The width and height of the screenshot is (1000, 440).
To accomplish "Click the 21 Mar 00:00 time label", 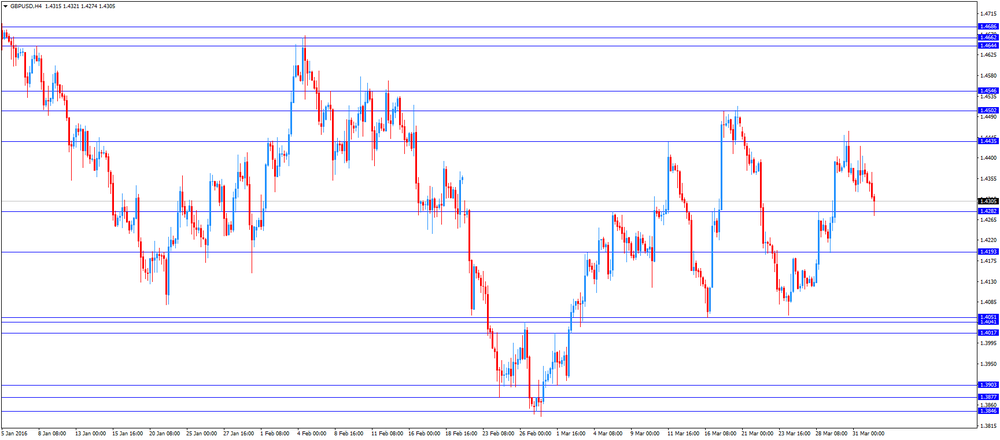I will [756, 434].
